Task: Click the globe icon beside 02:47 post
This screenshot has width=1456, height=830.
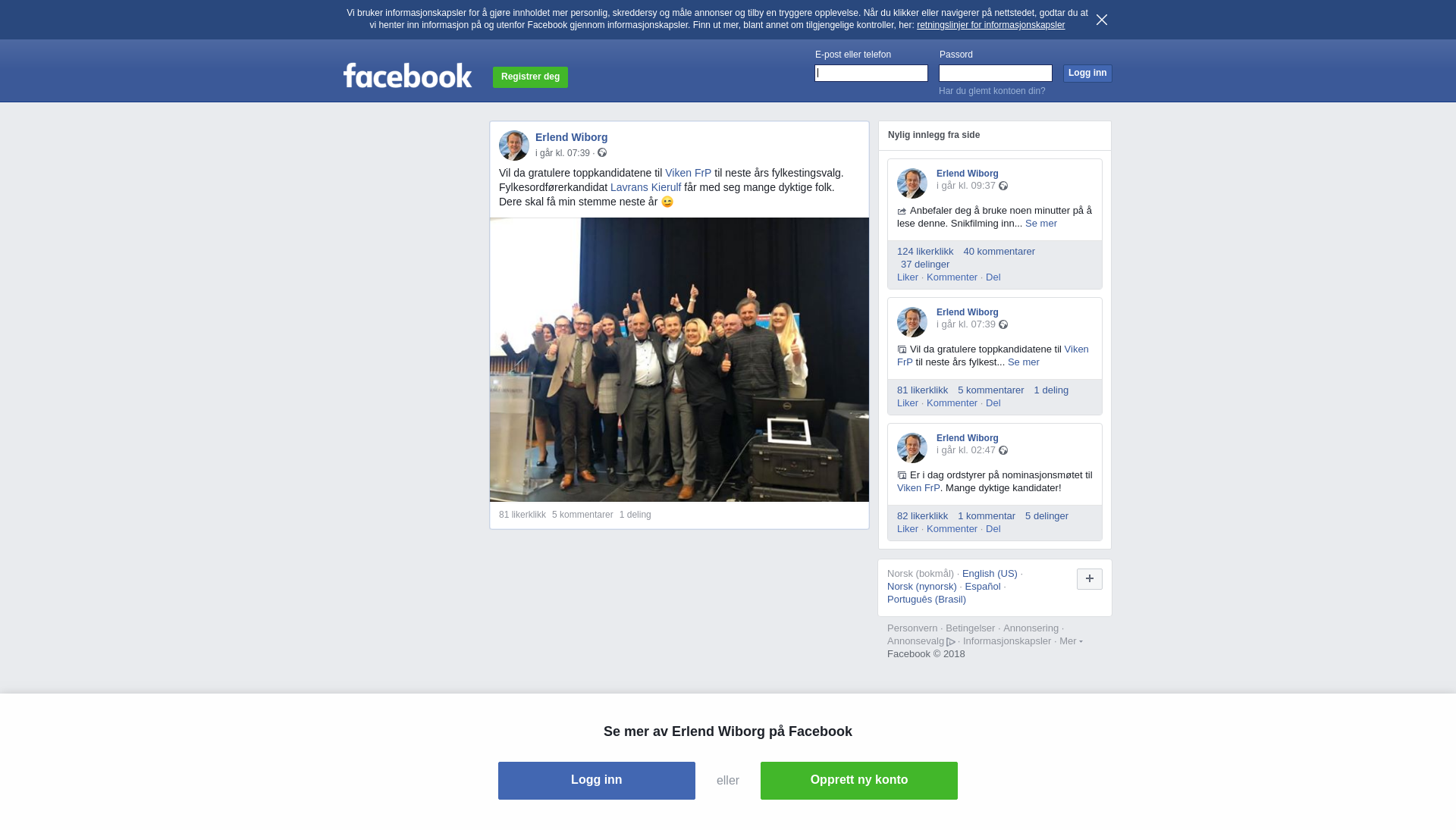Action: coord(1003,450)
